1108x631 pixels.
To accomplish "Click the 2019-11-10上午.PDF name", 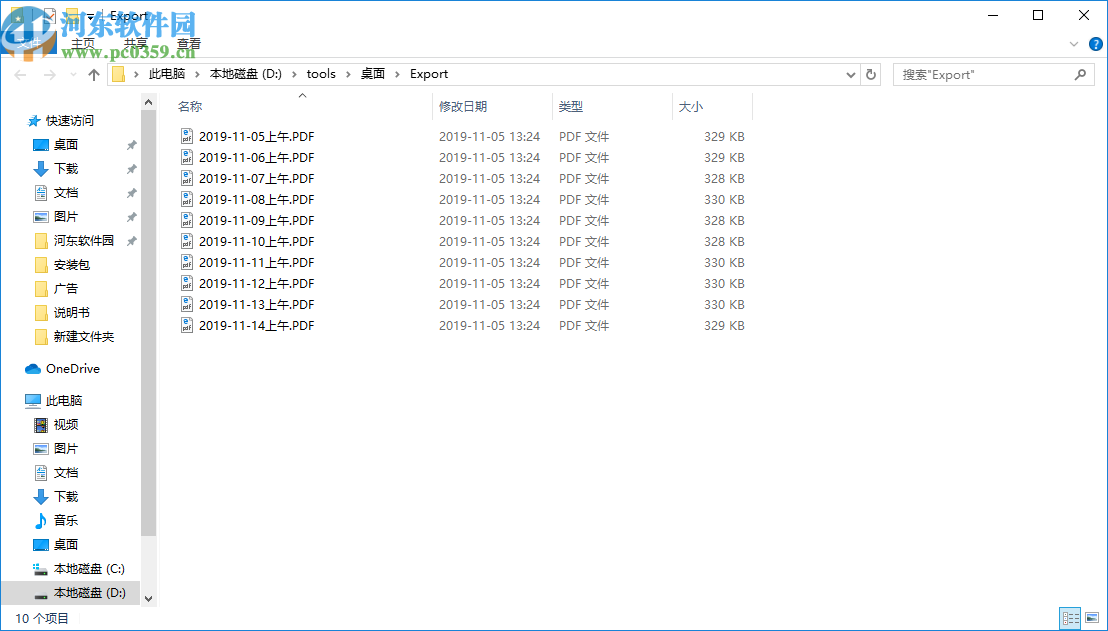I will (257, 242).
